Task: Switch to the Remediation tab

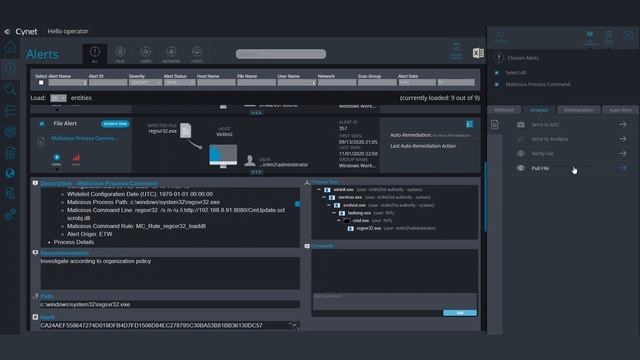Action: 579,110
